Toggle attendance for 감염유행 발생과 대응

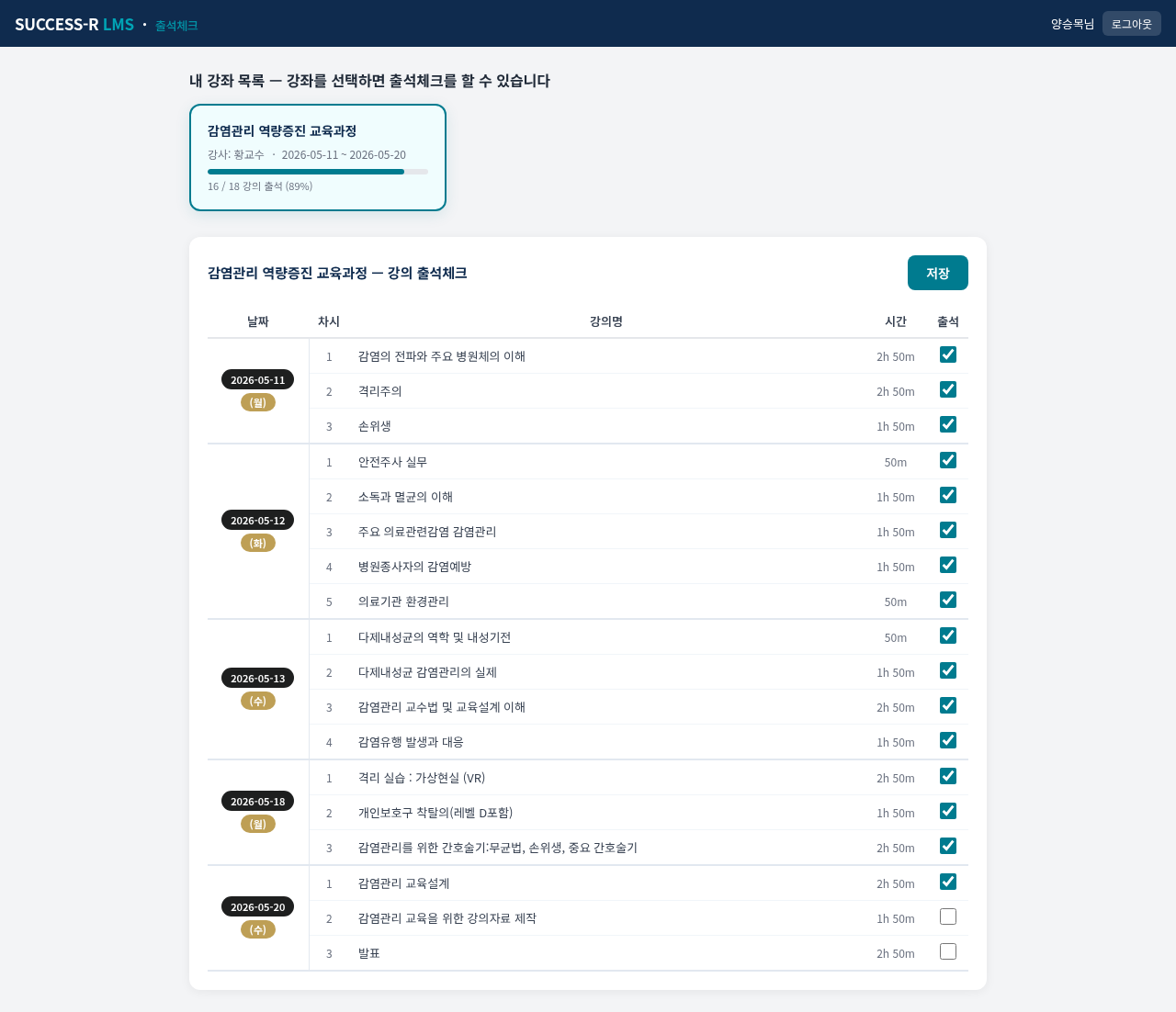948,740
